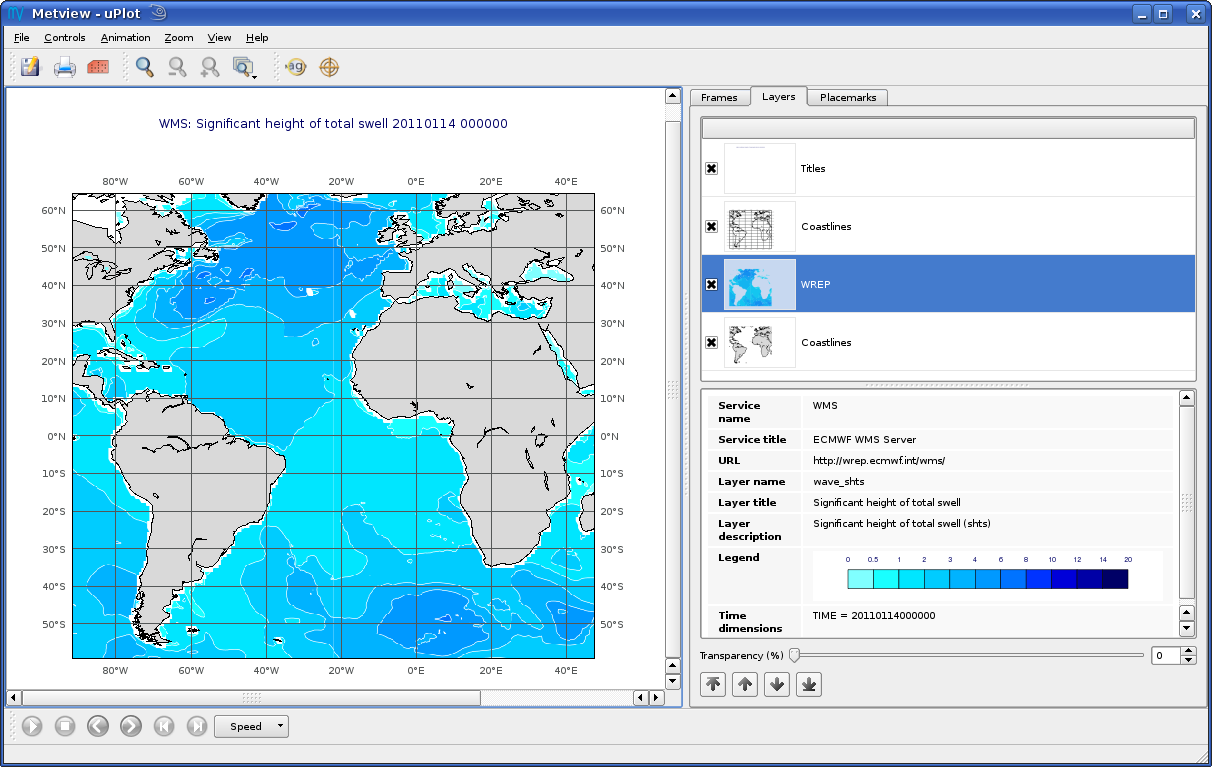Jump to the first frame

pyautogui.click(x=164, y=726)
